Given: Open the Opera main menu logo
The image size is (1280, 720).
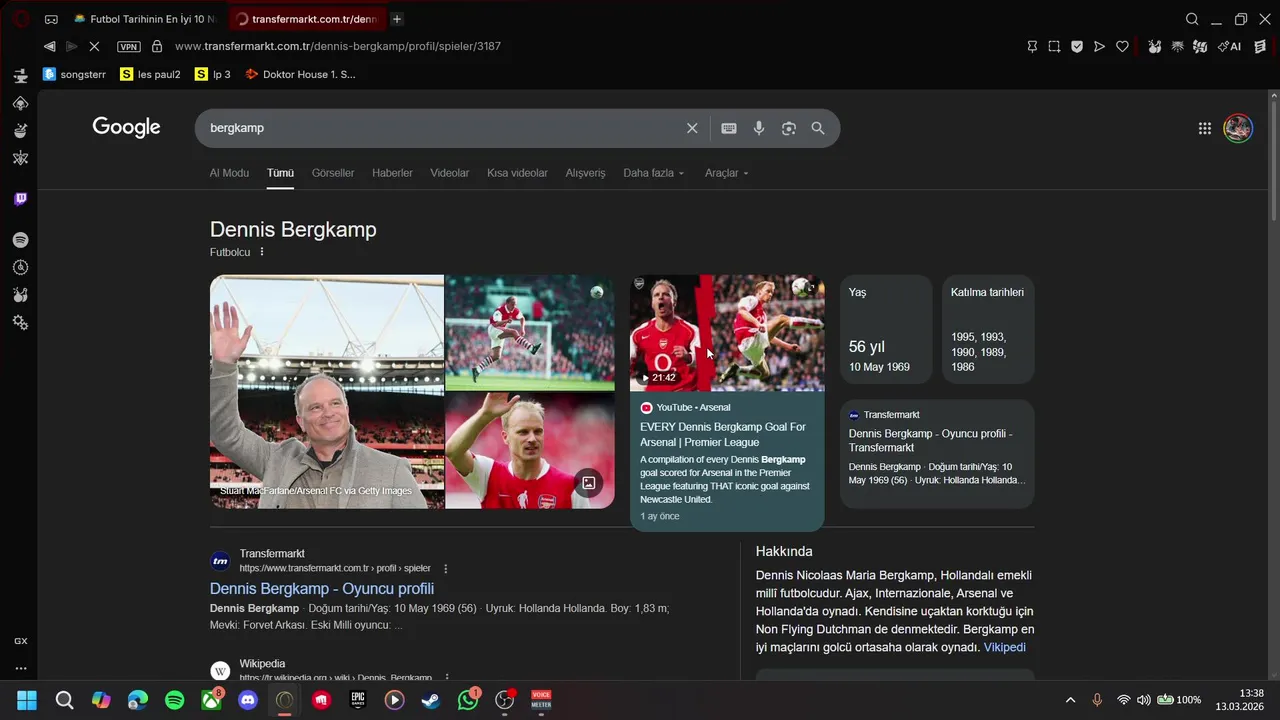Looking at the screenshot, I should pos(20,18).
